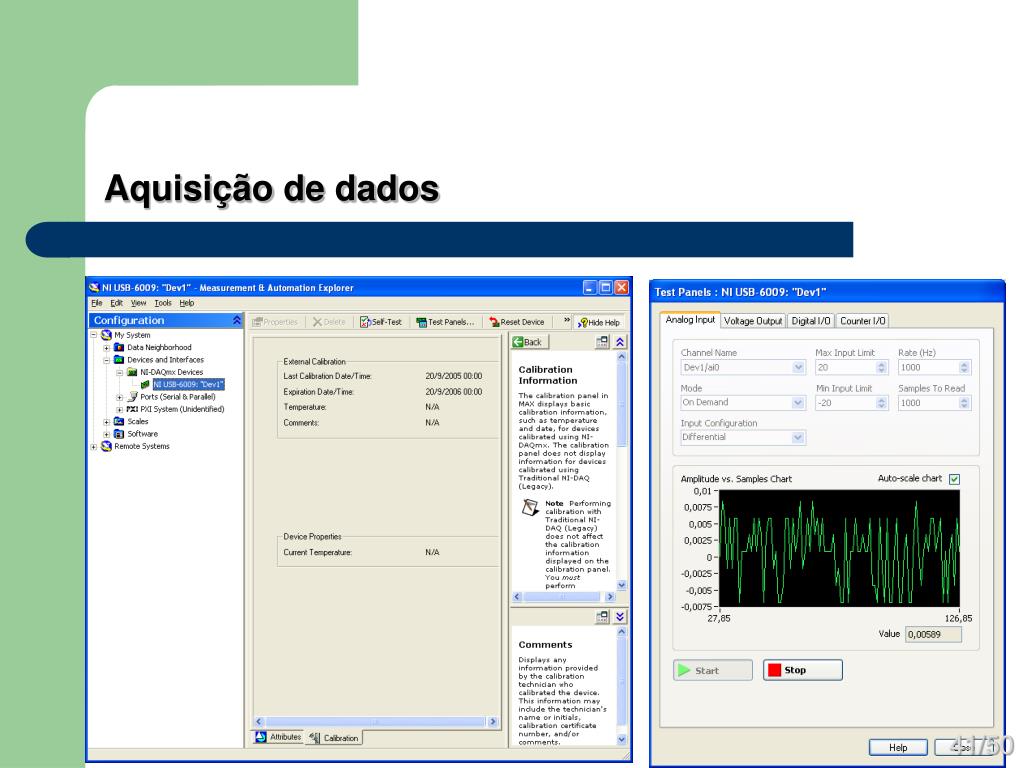This screenshot has width=1024, height=768.
Task: Switch to the Attributes tab
Action: [x=278, y=737]
